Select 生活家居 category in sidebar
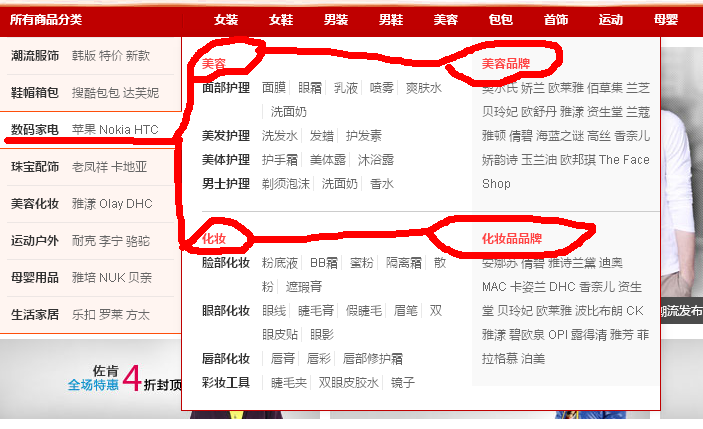This screenshot has height=429, width=703. pos(35,315)
